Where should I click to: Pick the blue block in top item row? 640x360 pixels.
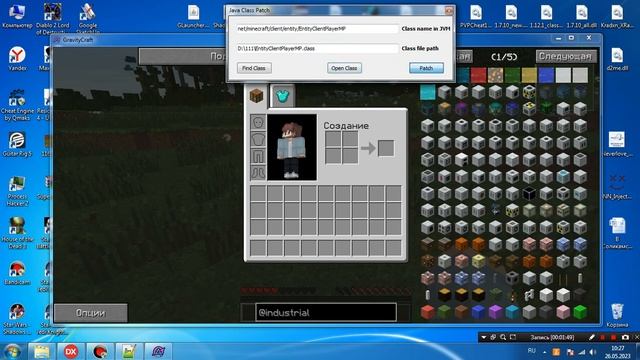pos(546,75)
